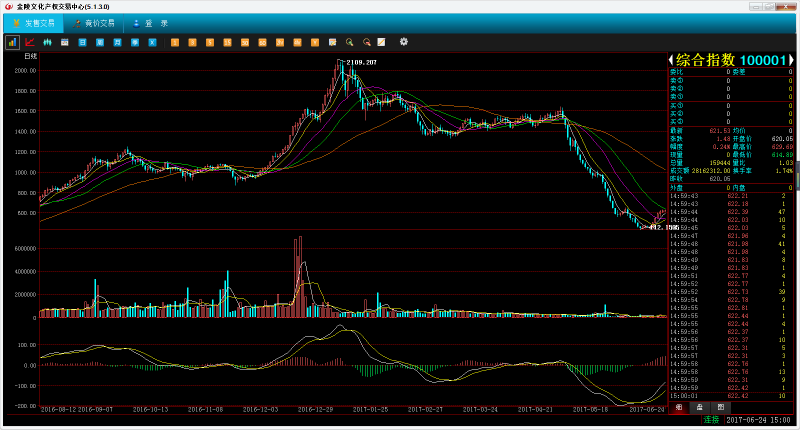
Task: Select the orange 4hr period icon
Action: tap(297, 42)
